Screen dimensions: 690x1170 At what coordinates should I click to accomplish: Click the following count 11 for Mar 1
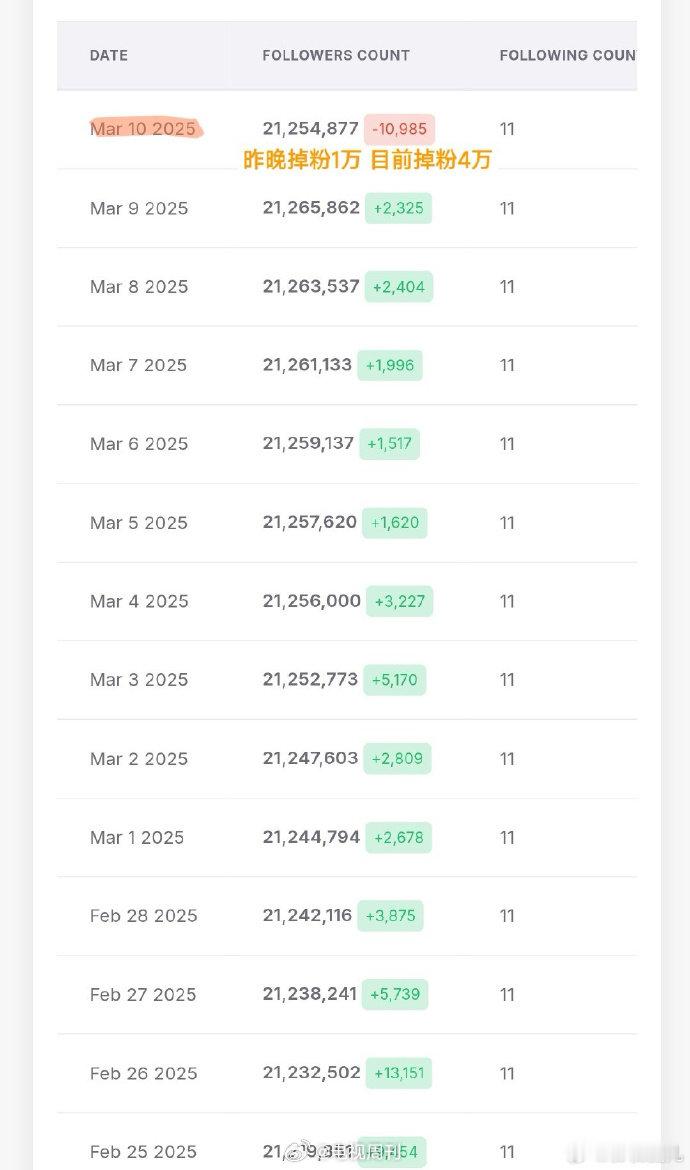[507, 837]
